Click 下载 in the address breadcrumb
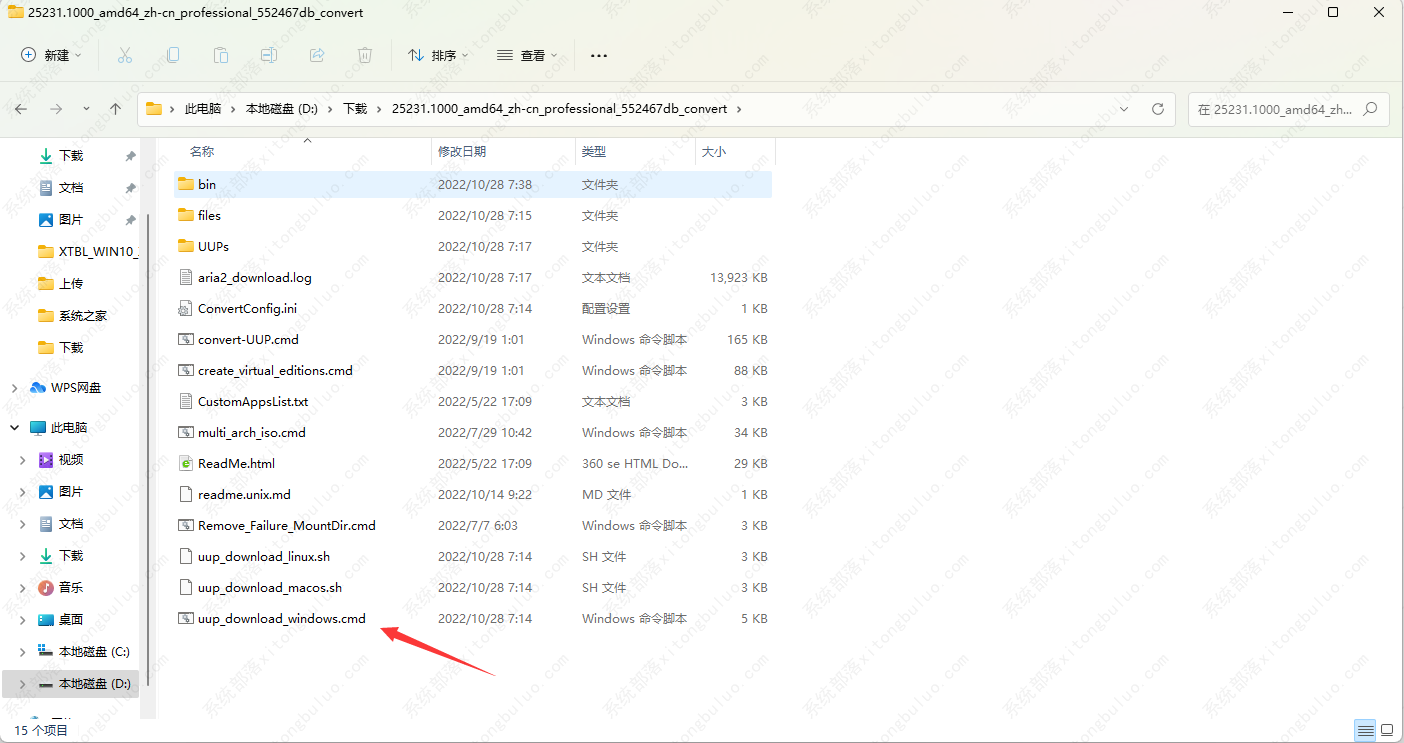The image size is (1404, 743). click(355, 109)
